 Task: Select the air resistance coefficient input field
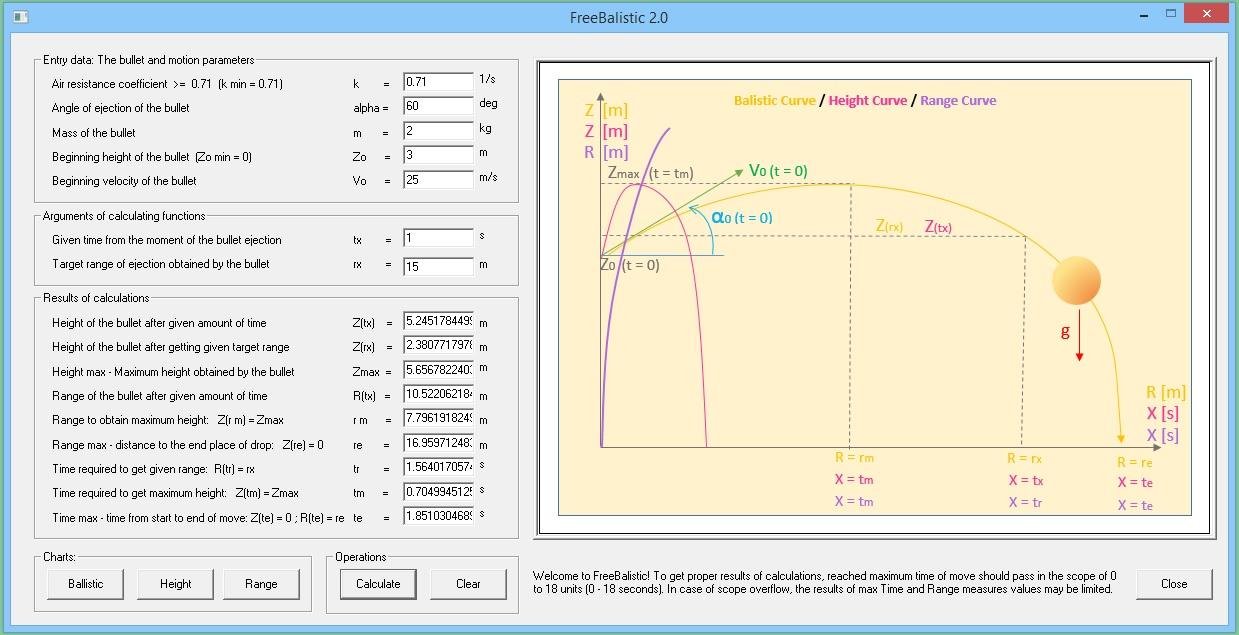436,82
